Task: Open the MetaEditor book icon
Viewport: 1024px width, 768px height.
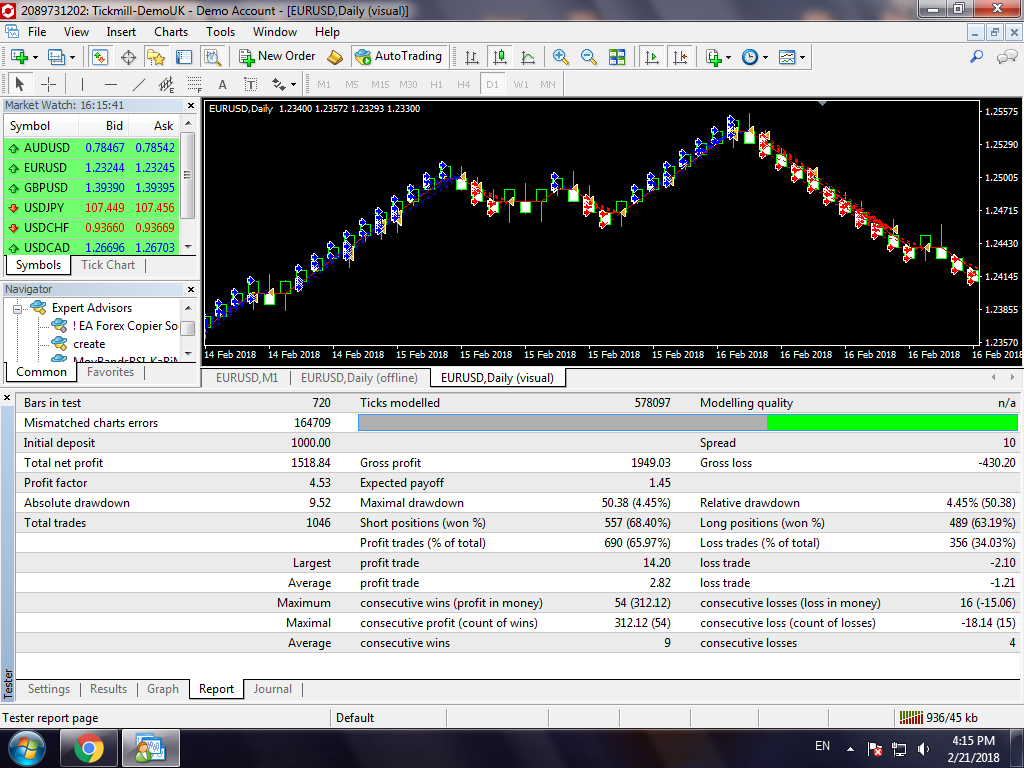Action: [x=335, y=57]
